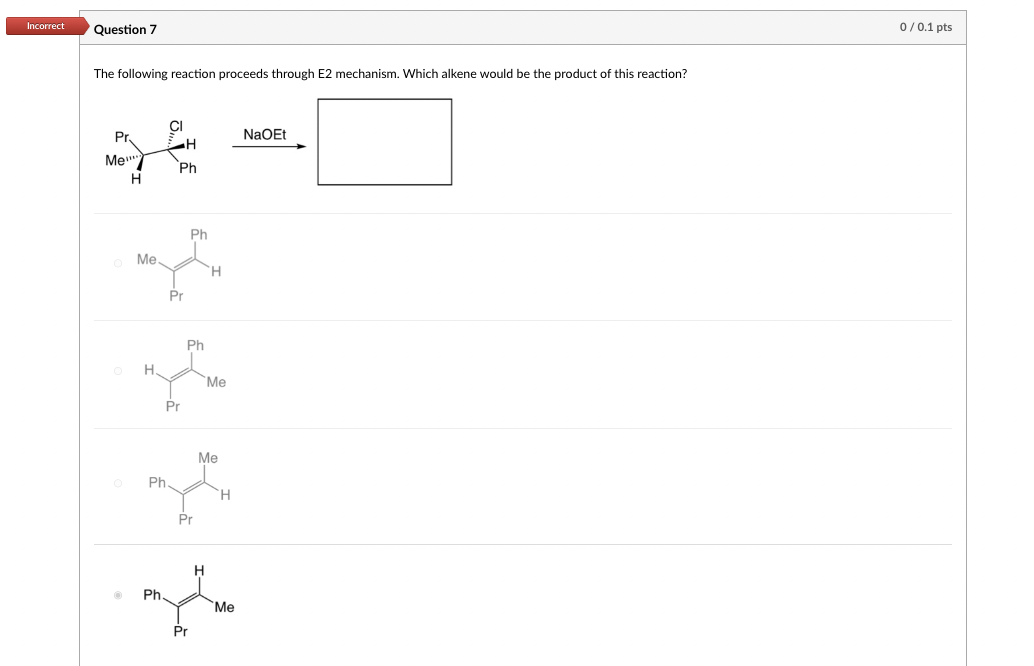
Task: Click the NaOEt reagent label
Action: (265, 133)
